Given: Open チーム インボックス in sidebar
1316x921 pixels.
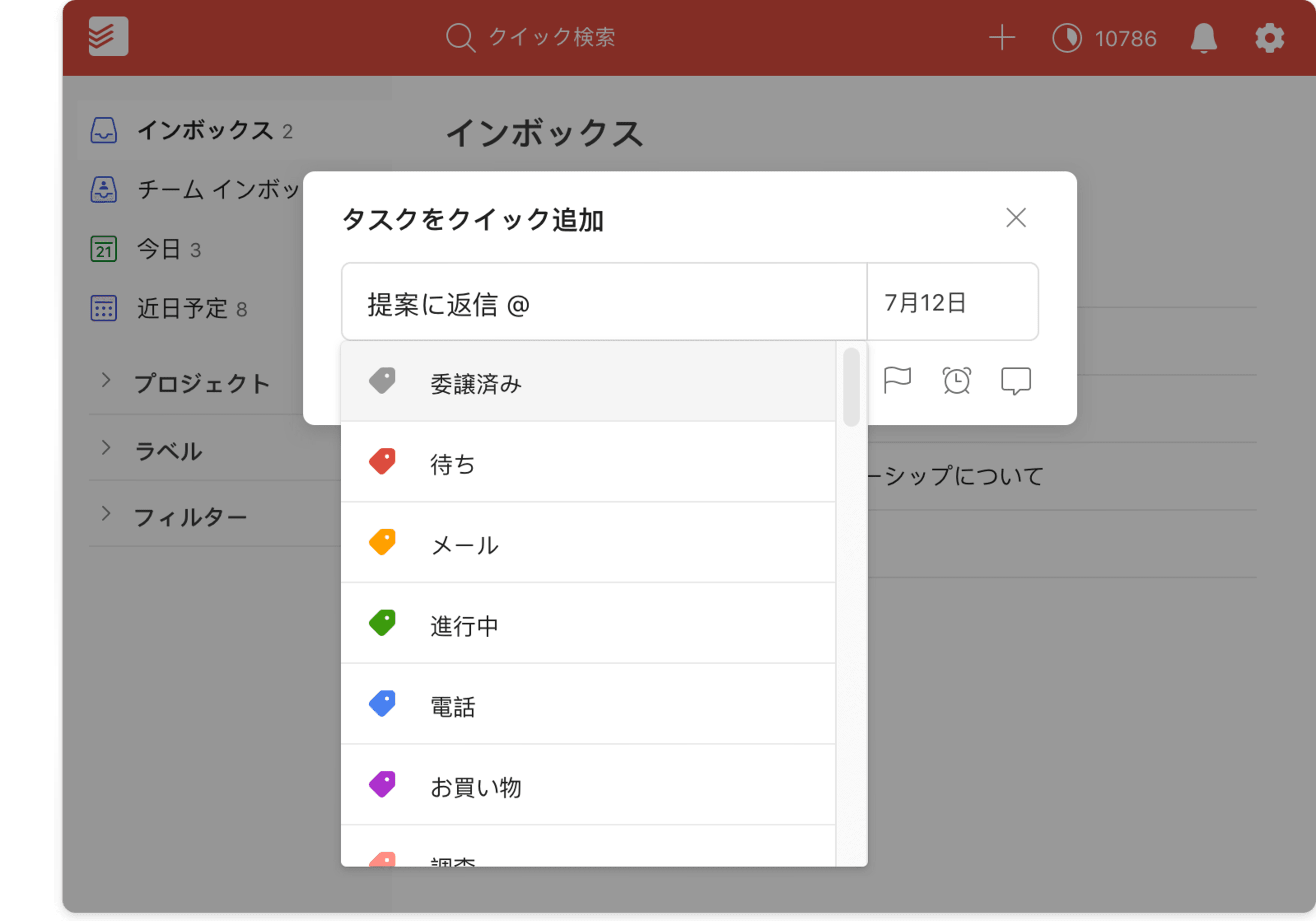Looking at the screenshot, I should (x=219, y=190).
